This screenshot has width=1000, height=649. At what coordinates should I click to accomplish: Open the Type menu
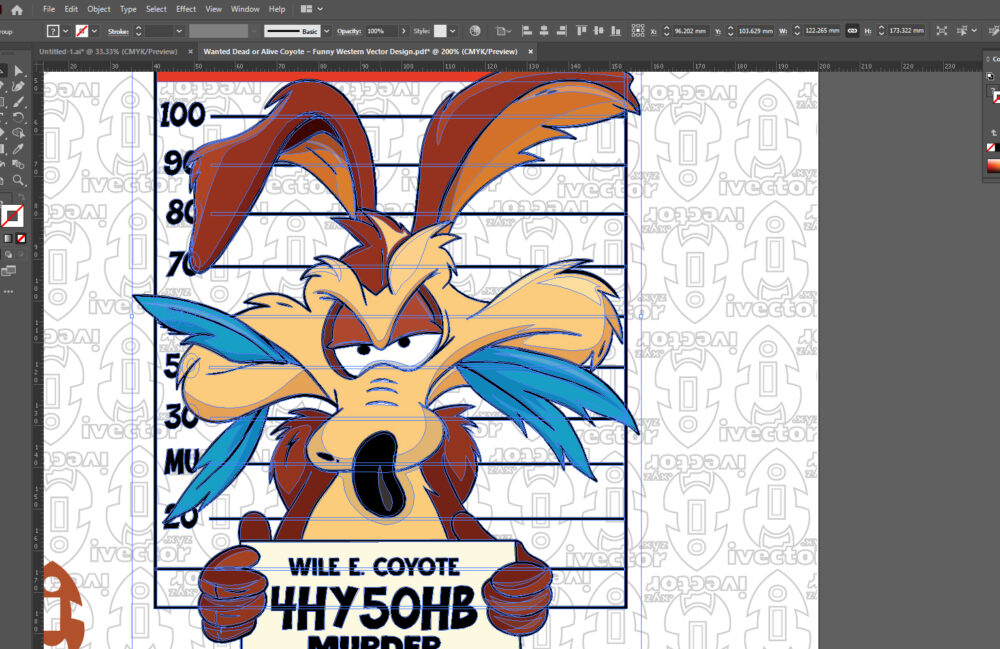click(128, 9)
